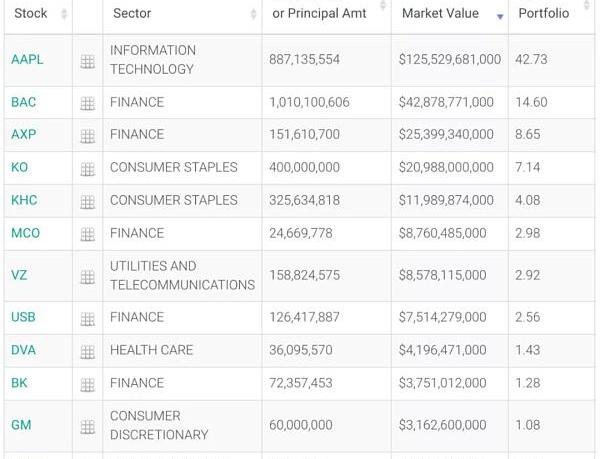Click the grid icon in the DVA row
600x459 pixels.
point(88,352)
